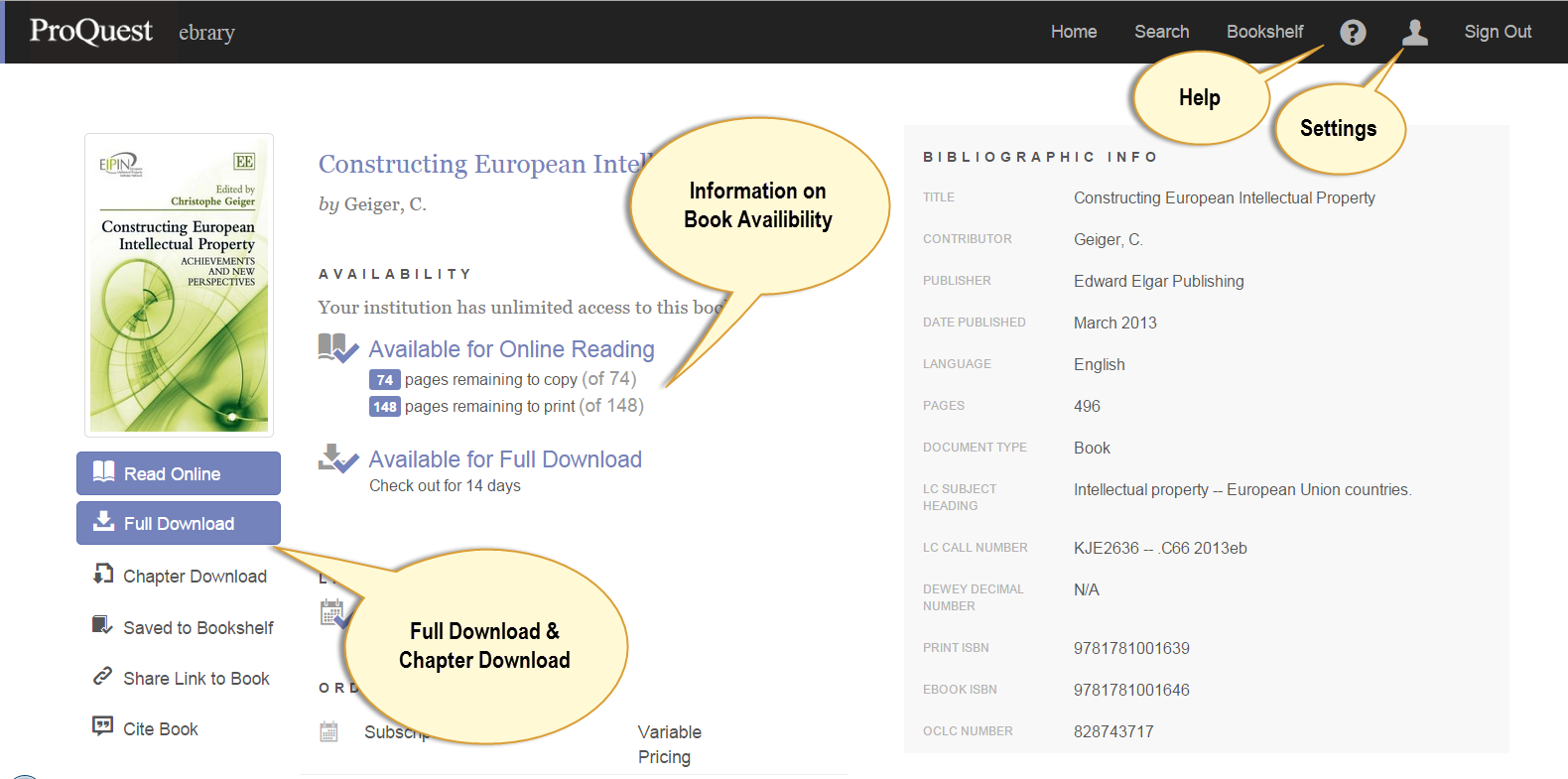Go to Home in the top navigation
The image size is (1568, 779).
point(1074,32)
